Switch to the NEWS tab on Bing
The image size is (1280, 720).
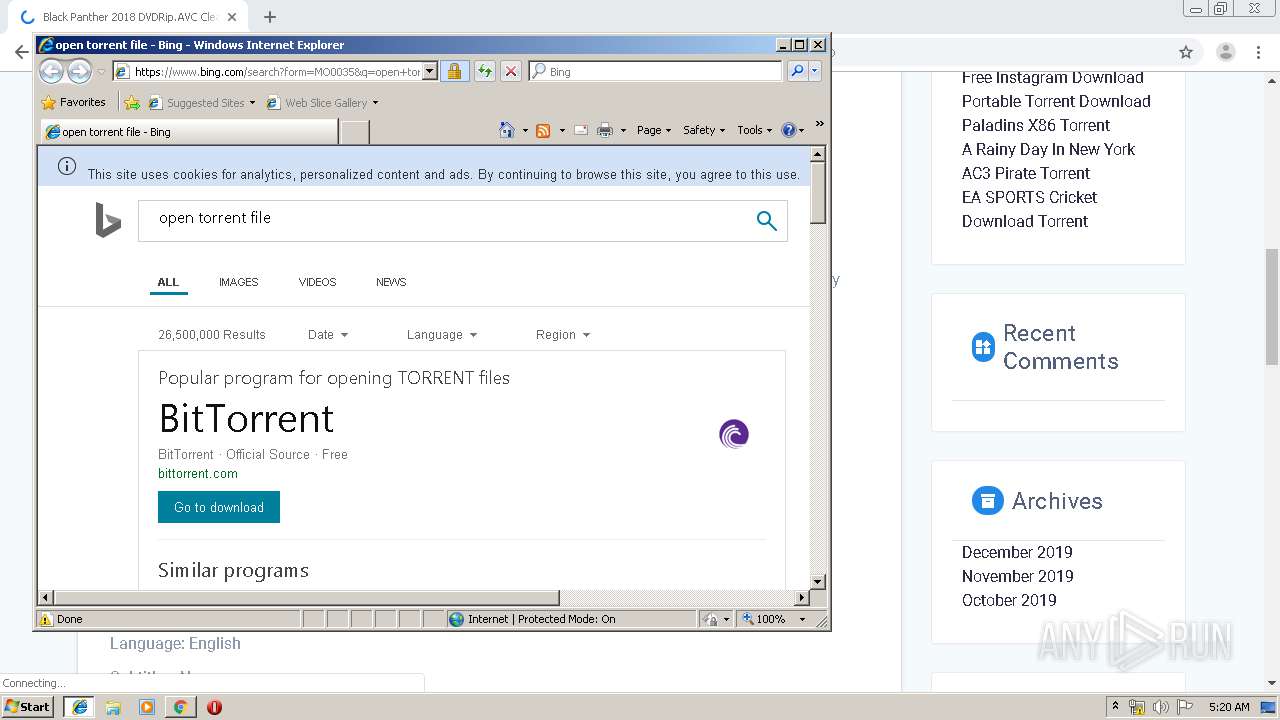point(391,282)
